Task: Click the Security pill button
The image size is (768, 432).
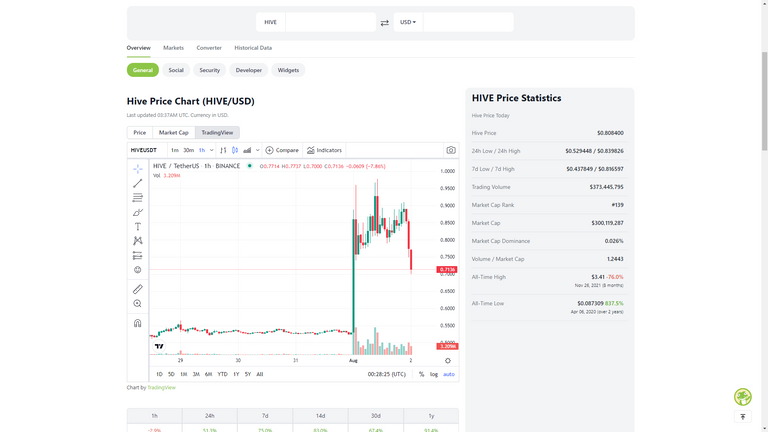Action: tap(210, 70)
